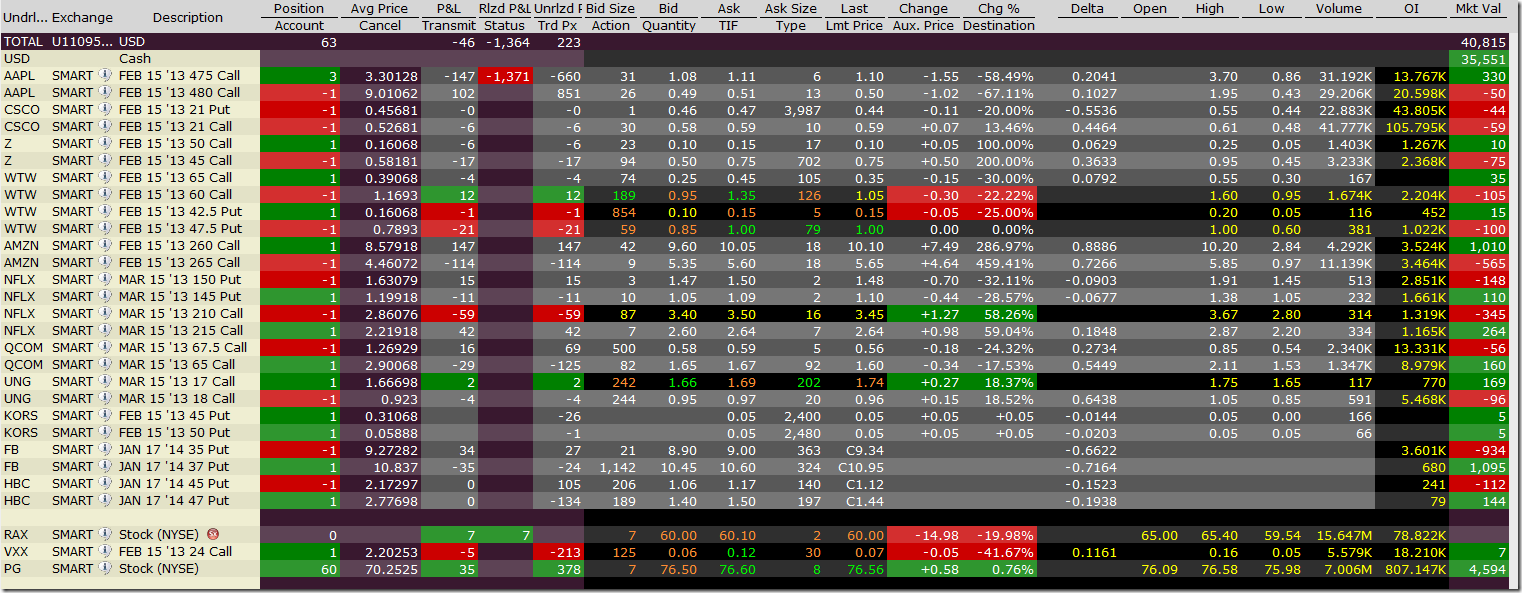This screenshot has width=1522, height=593.
Task: Select the info icon on WTW 65 Call row
Action: [105, 178]
